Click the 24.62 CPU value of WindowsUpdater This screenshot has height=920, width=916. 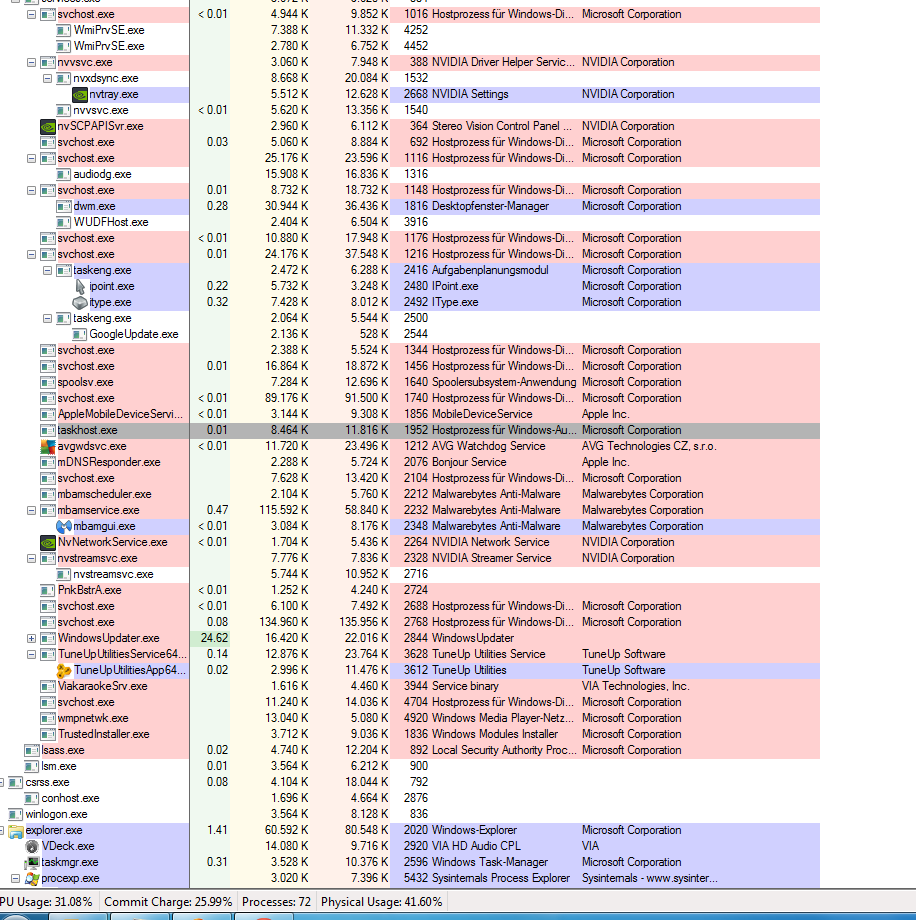(214, 638)
